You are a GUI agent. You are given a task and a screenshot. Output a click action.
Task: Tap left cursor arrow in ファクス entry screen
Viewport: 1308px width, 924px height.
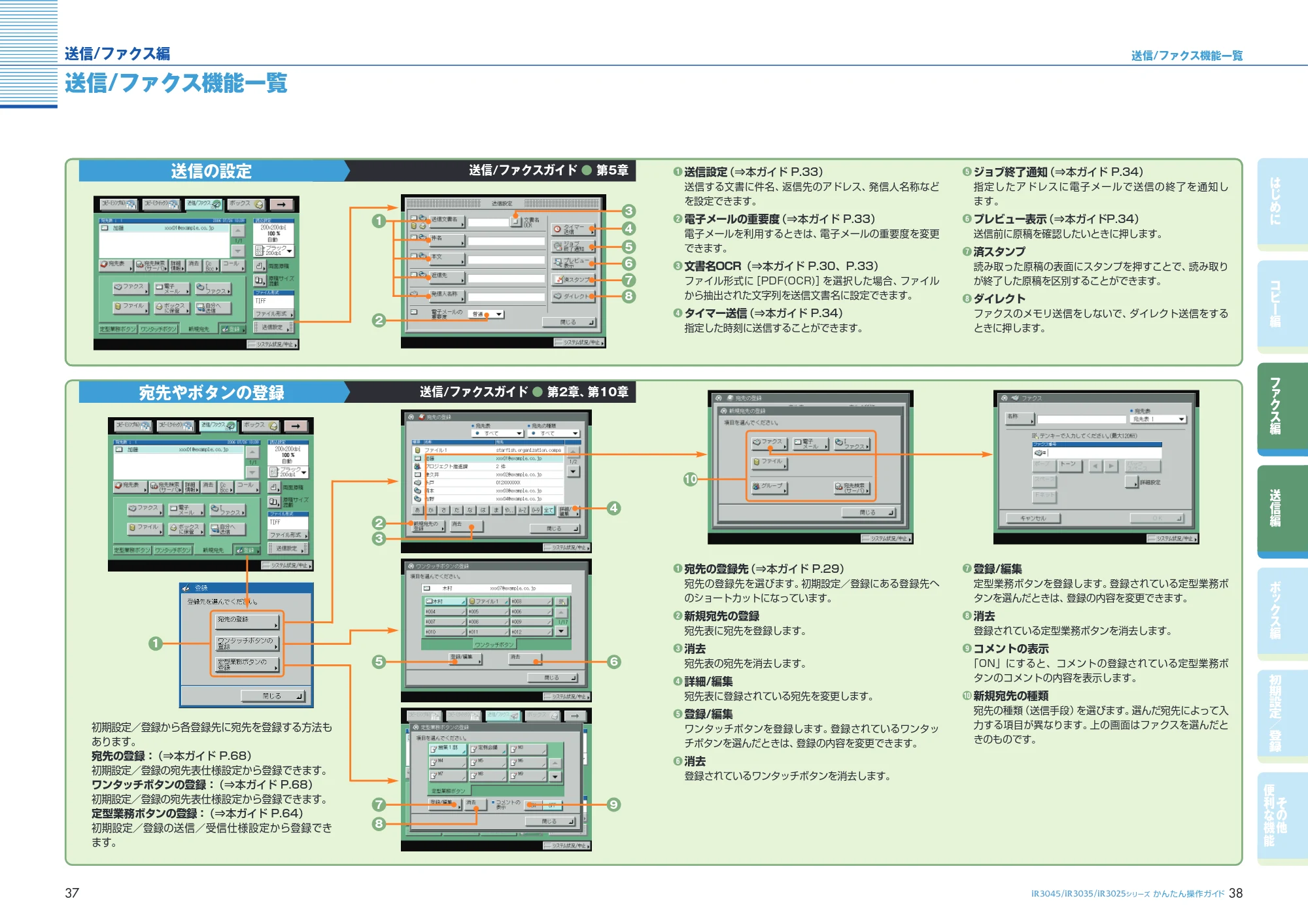coord(1096,466)
